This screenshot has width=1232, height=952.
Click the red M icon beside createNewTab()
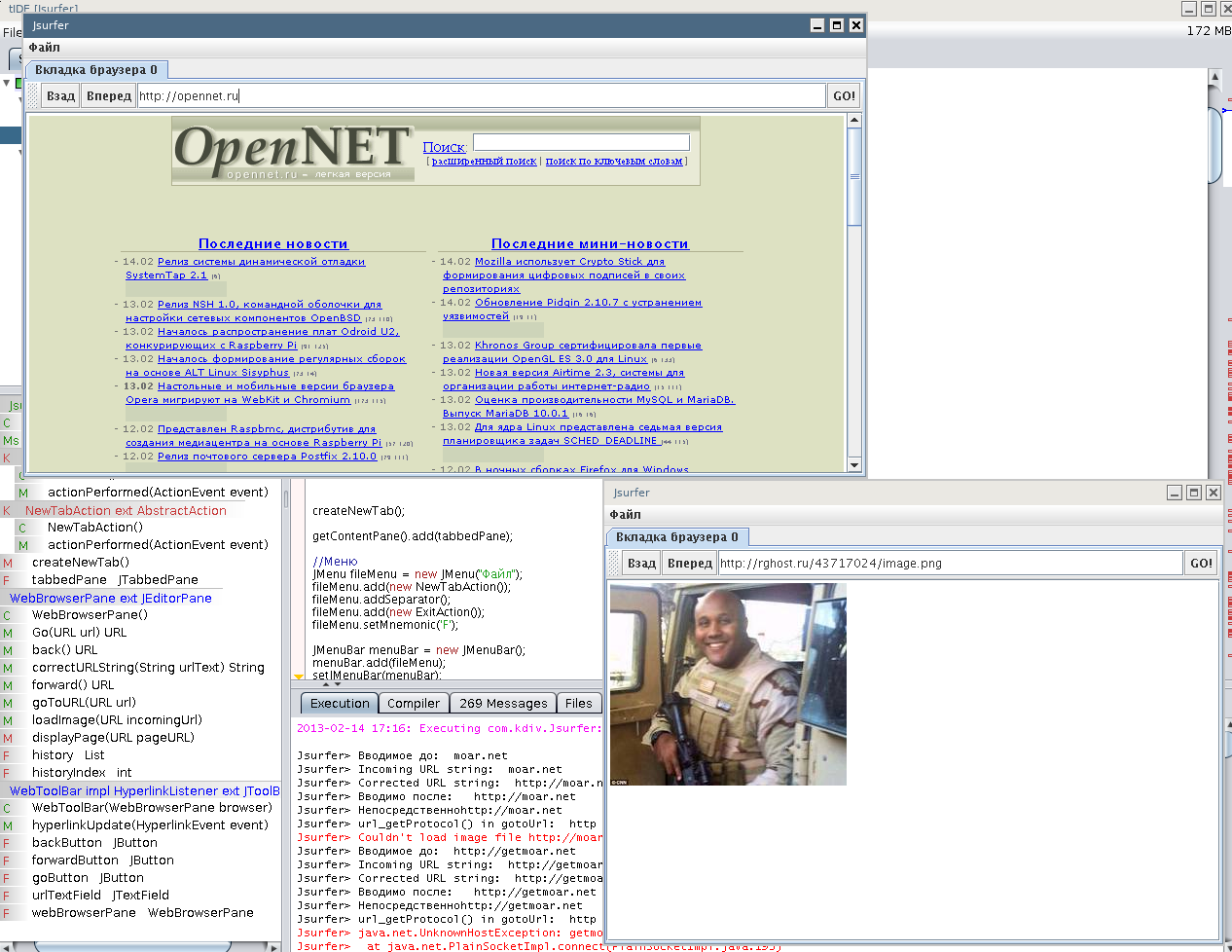point(7,563)
